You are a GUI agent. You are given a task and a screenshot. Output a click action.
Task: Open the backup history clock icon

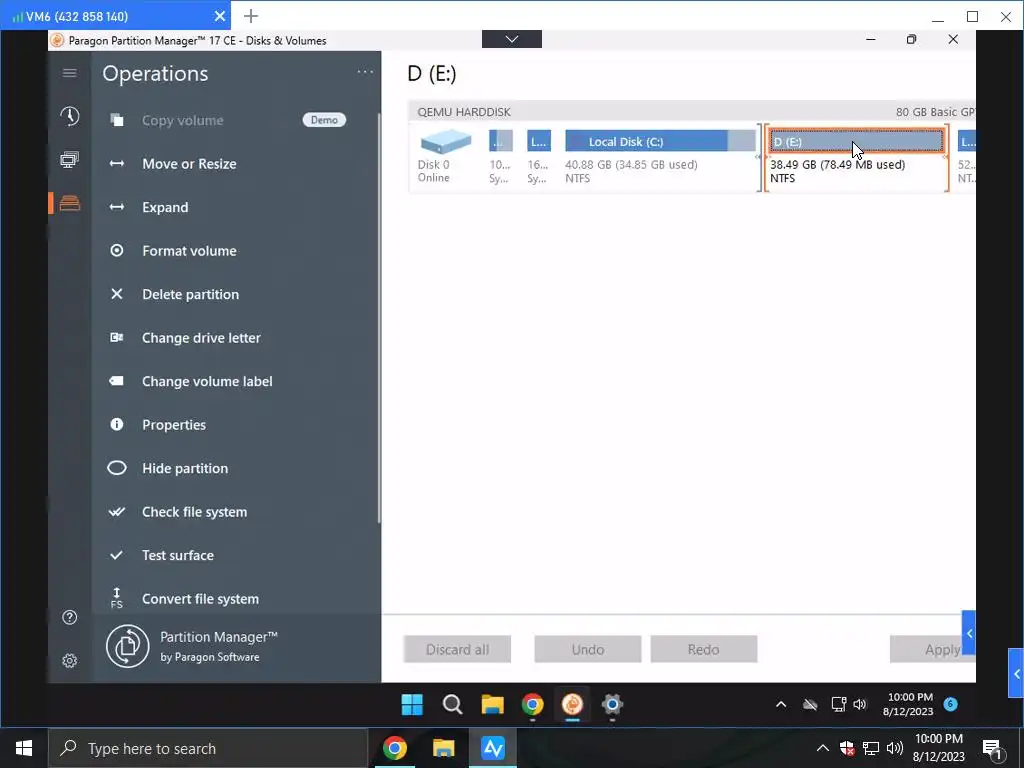tap(70, 116)
